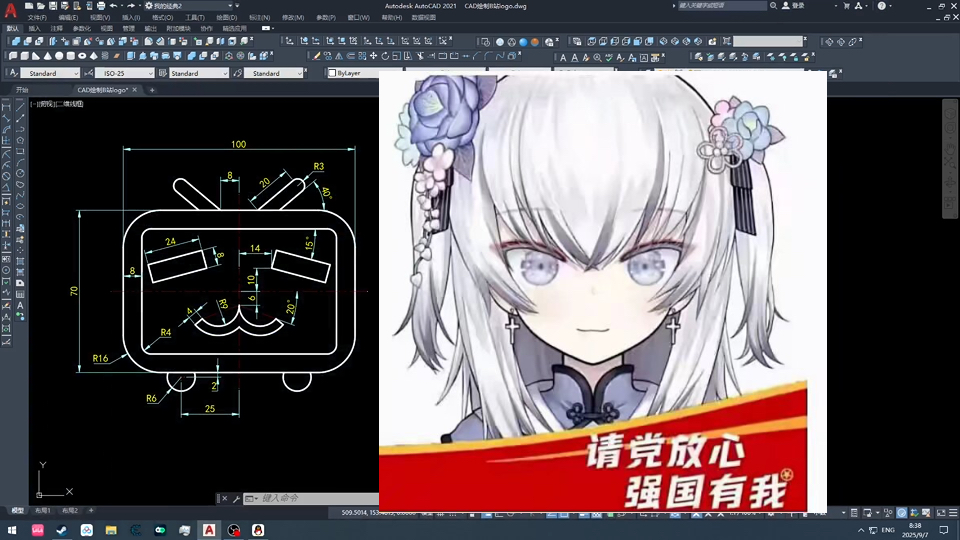
Task: Switch to the 布局2 layout tab
Action: coord(70,511)
